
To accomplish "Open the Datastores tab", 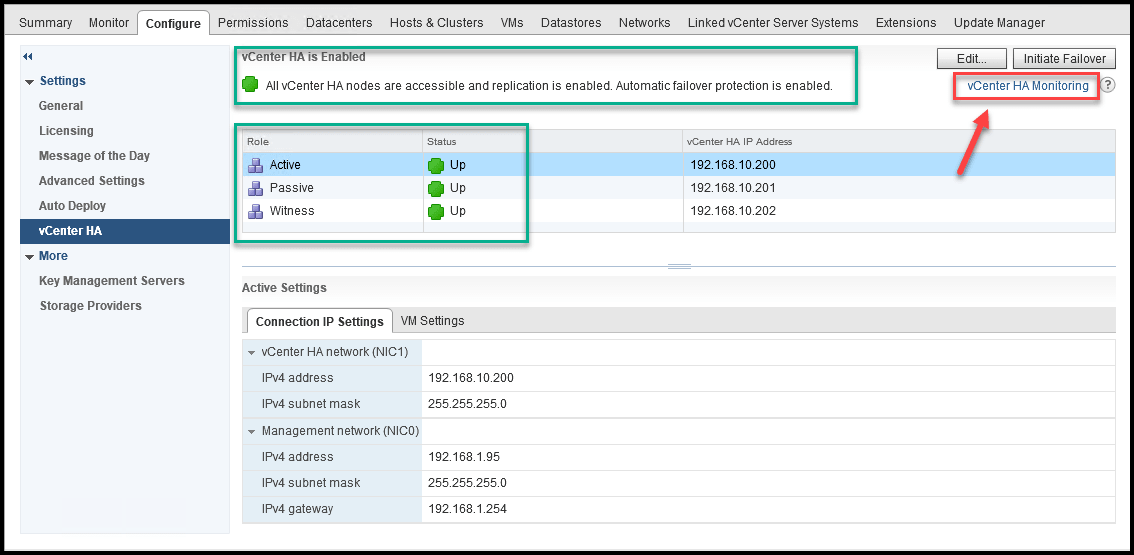I will coord(571,22).
